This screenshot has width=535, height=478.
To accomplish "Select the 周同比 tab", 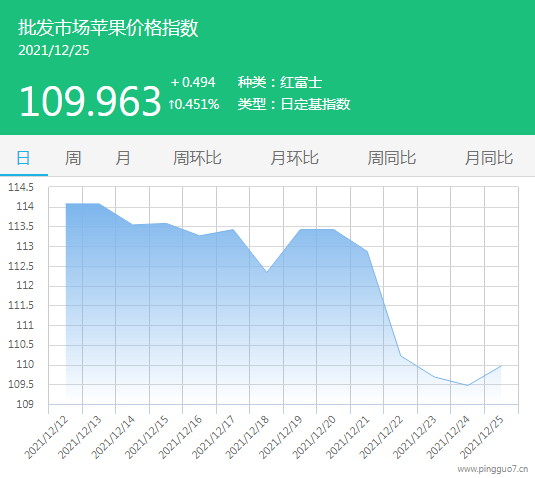I will pos(392,158).
